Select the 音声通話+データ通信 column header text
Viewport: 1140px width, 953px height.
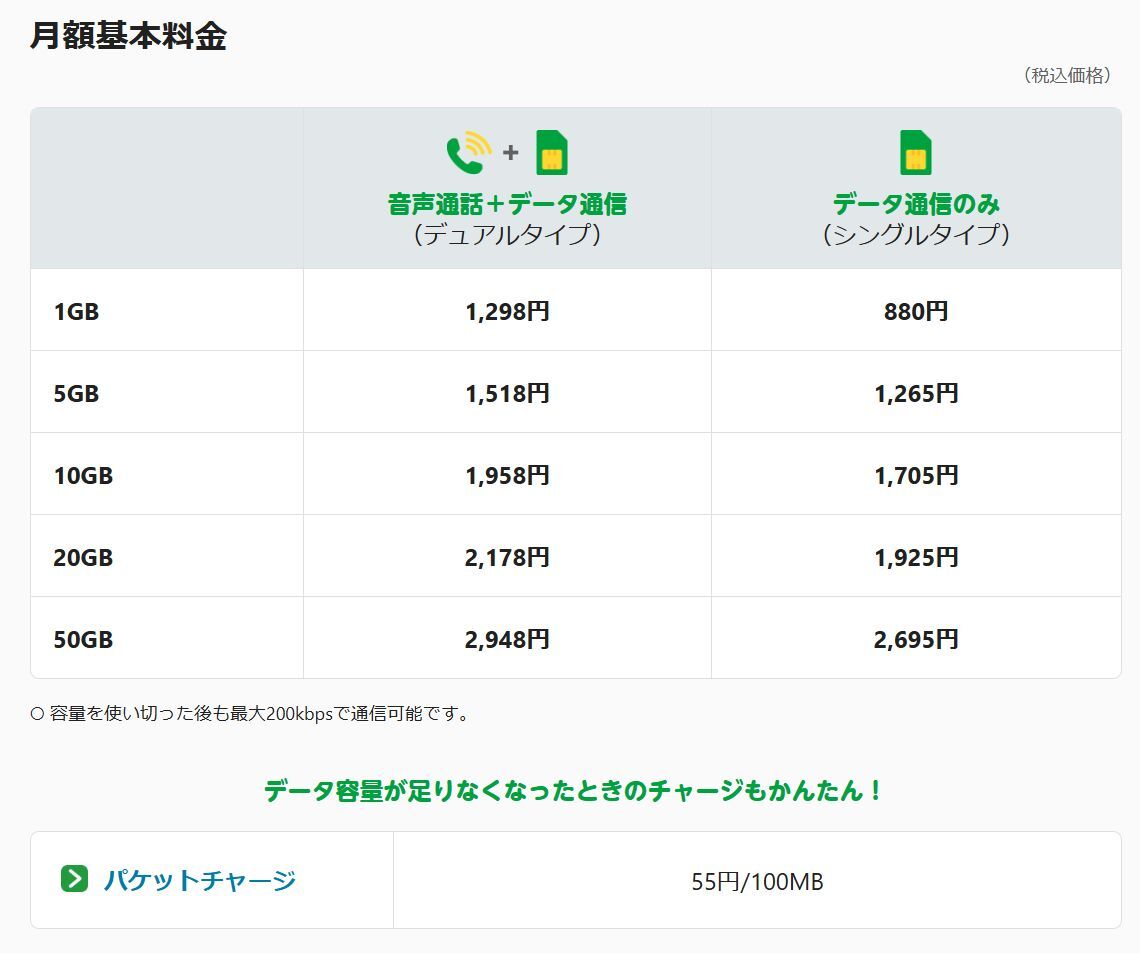coord(507,204)
